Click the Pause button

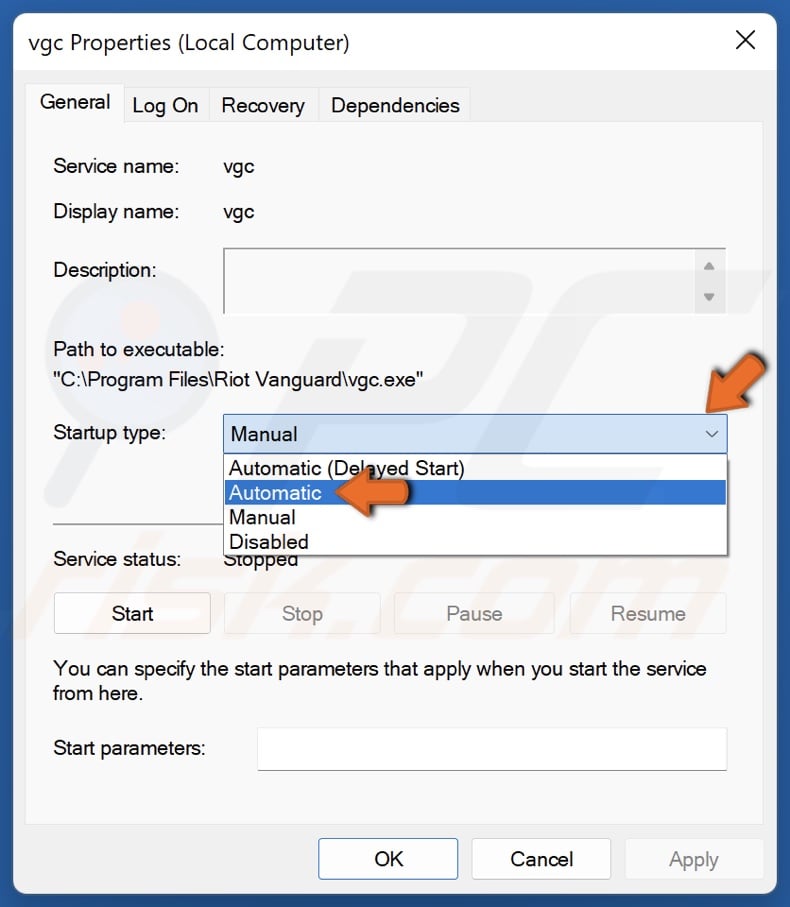474,613
